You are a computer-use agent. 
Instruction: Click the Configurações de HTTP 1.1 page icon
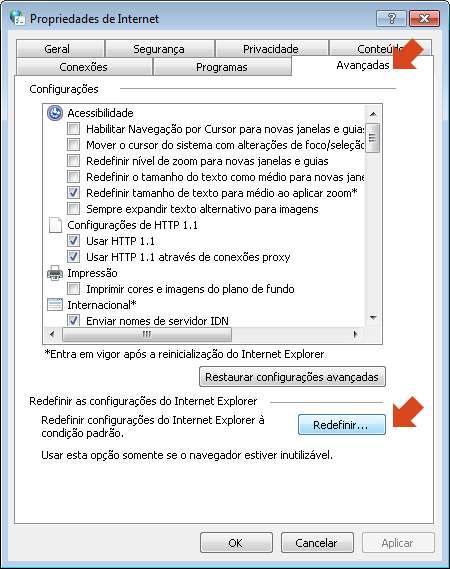(x=55, y=225)
